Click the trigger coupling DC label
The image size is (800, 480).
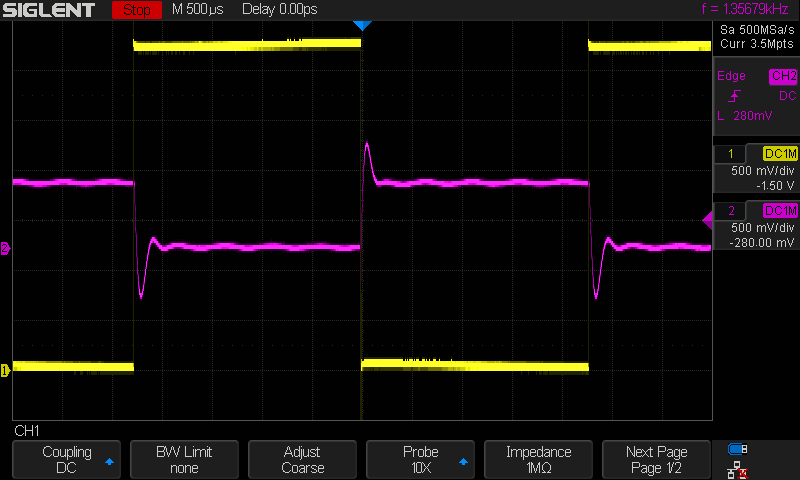pos(787,96)
